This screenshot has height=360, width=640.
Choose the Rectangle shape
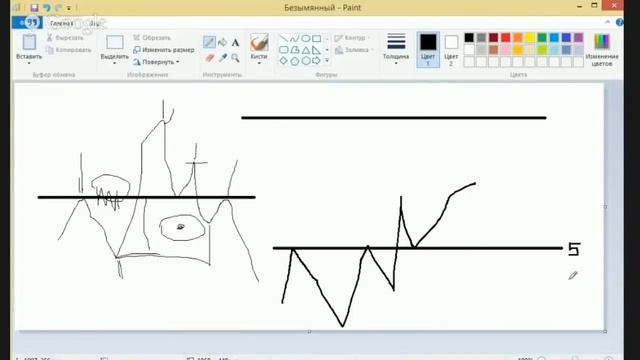point(316,39)
